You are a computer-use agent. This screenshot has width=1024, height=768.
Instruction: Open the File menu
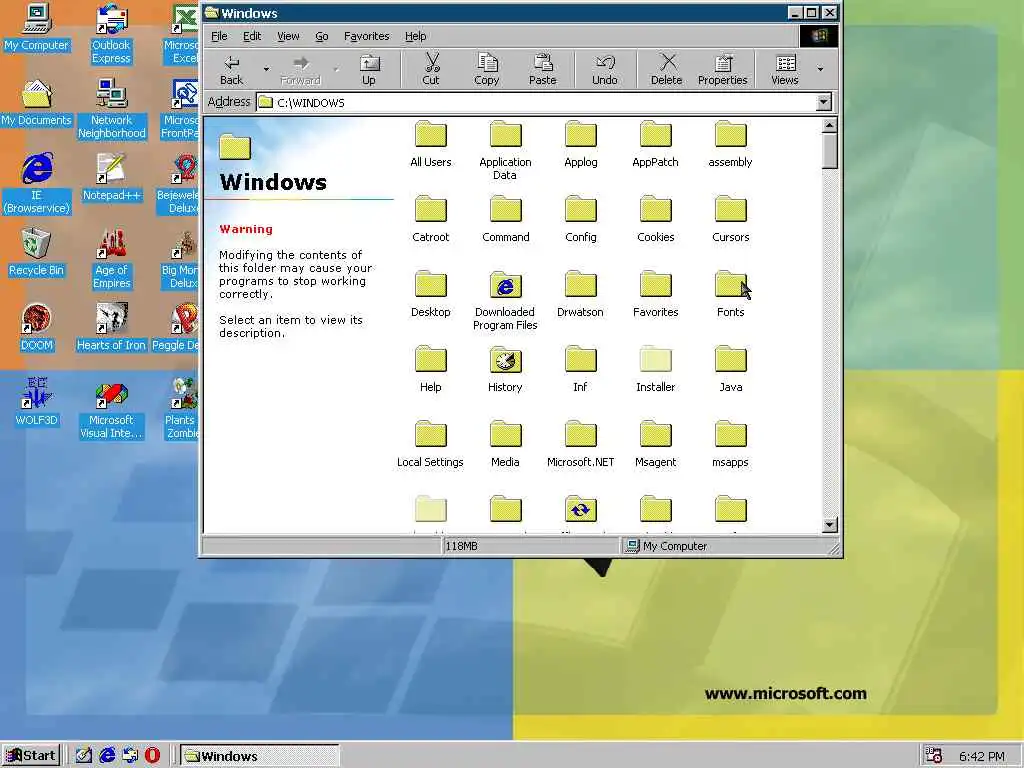(x=219, y=37)
